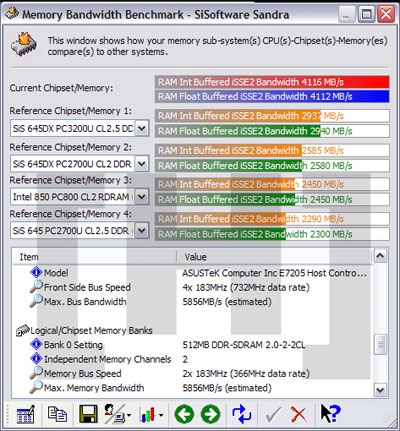Save results with the floppy disk icon
This screenshot has height=431, width=400.
(88, 414)
